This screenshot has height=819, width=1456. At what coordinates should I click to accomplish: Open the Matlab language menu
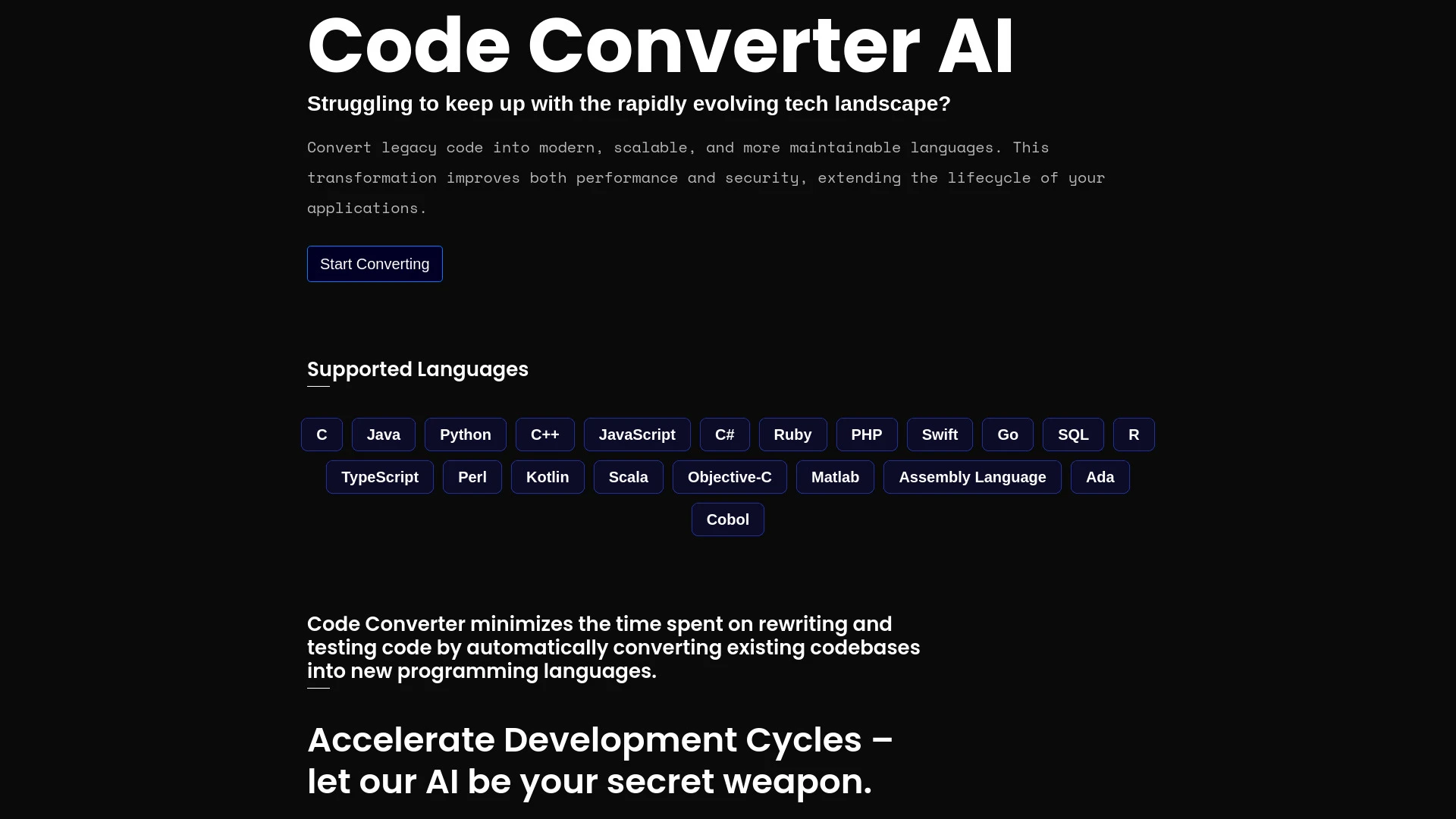point(835,477)
